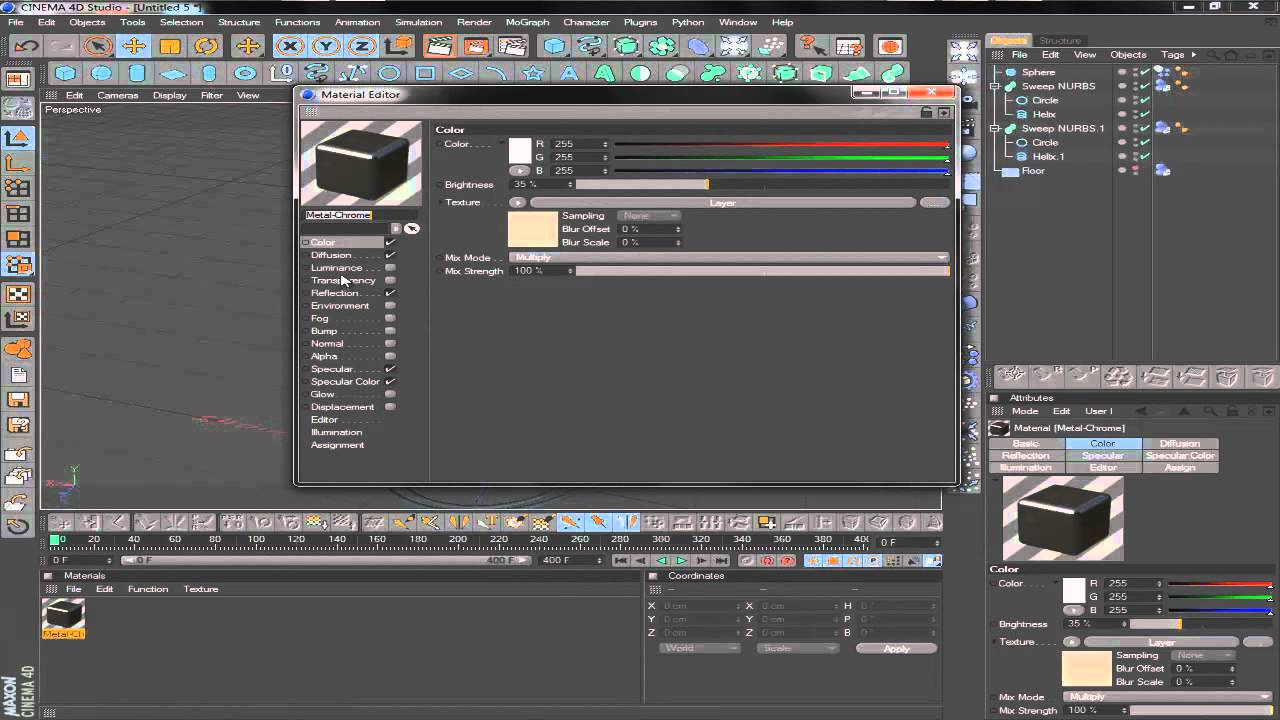Collapse the Sweep NURBS.1 tree item

click(996, 128)
